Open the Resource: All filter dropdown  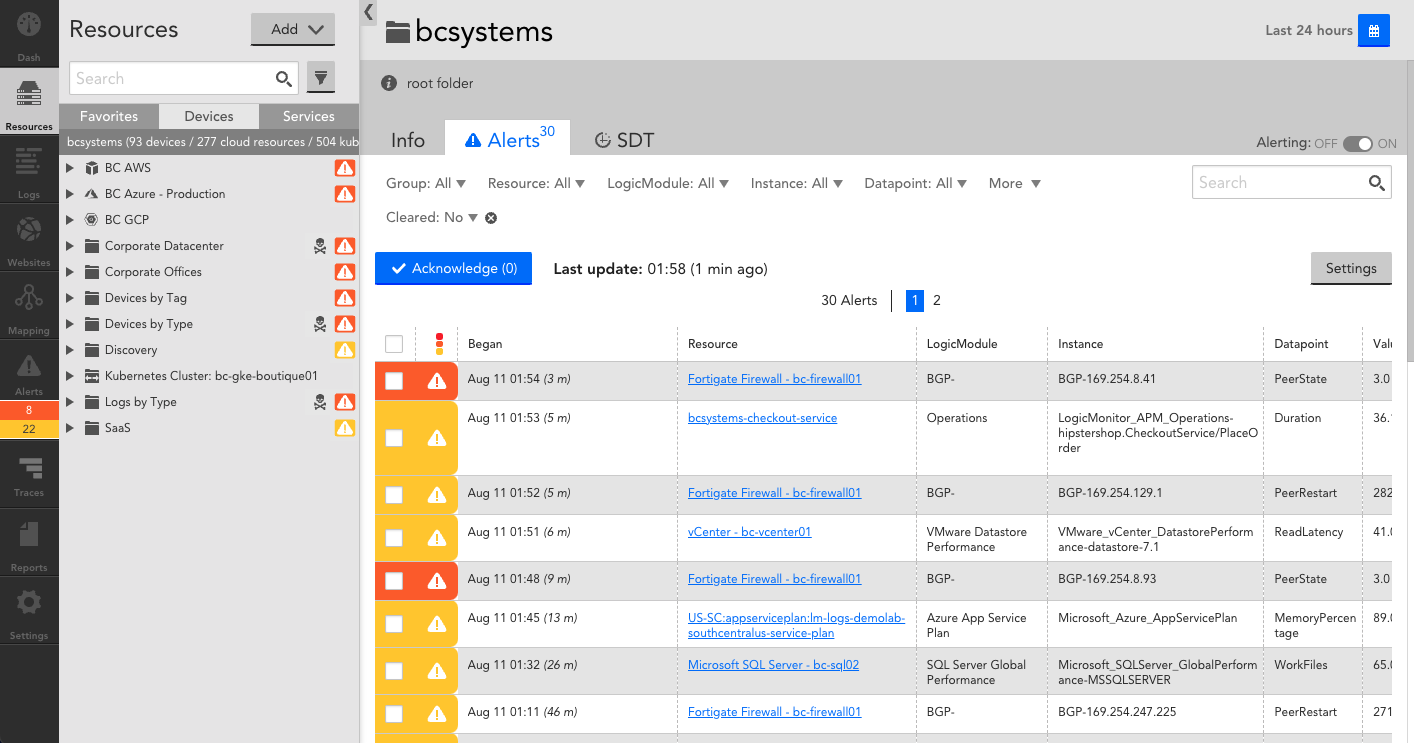click(536, 184)
